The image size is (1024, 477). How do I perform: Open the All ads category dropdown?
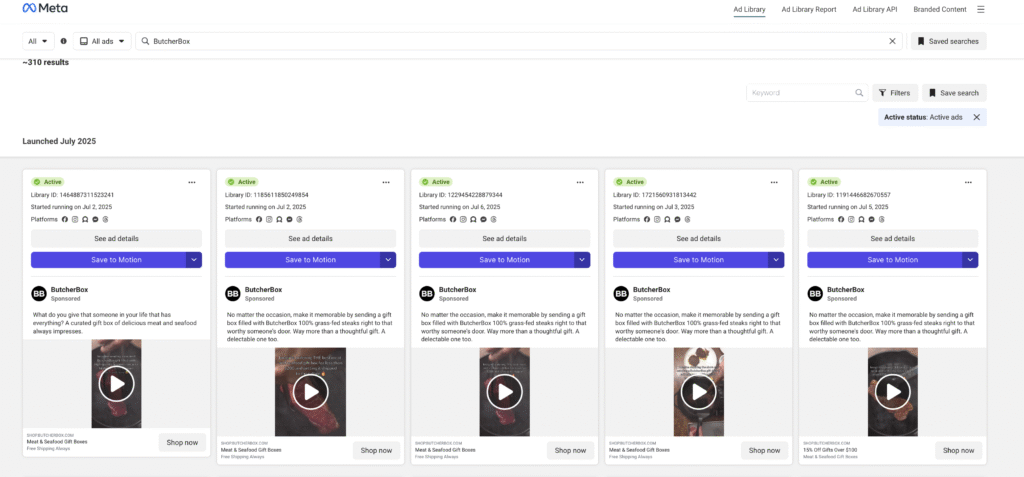102,41
